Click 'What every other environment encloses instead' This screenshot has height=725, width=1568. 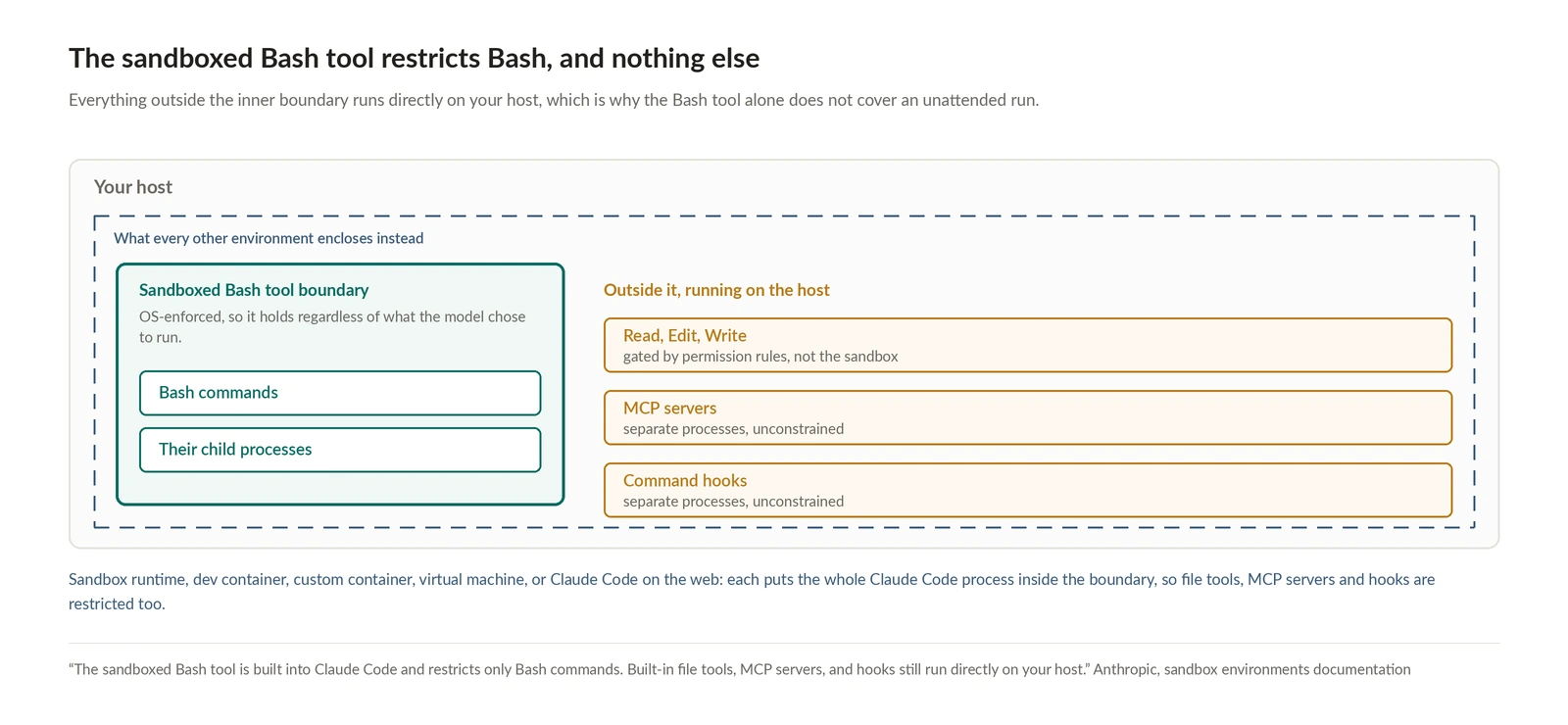pos(269,238)
